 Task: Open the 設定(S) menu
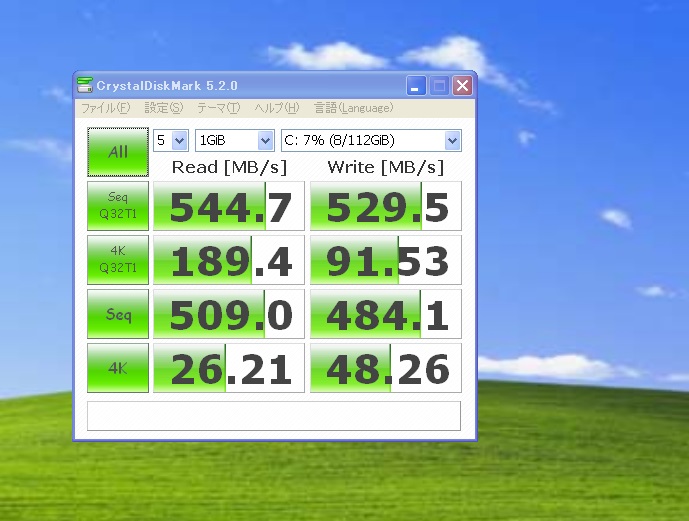[163, 108]
